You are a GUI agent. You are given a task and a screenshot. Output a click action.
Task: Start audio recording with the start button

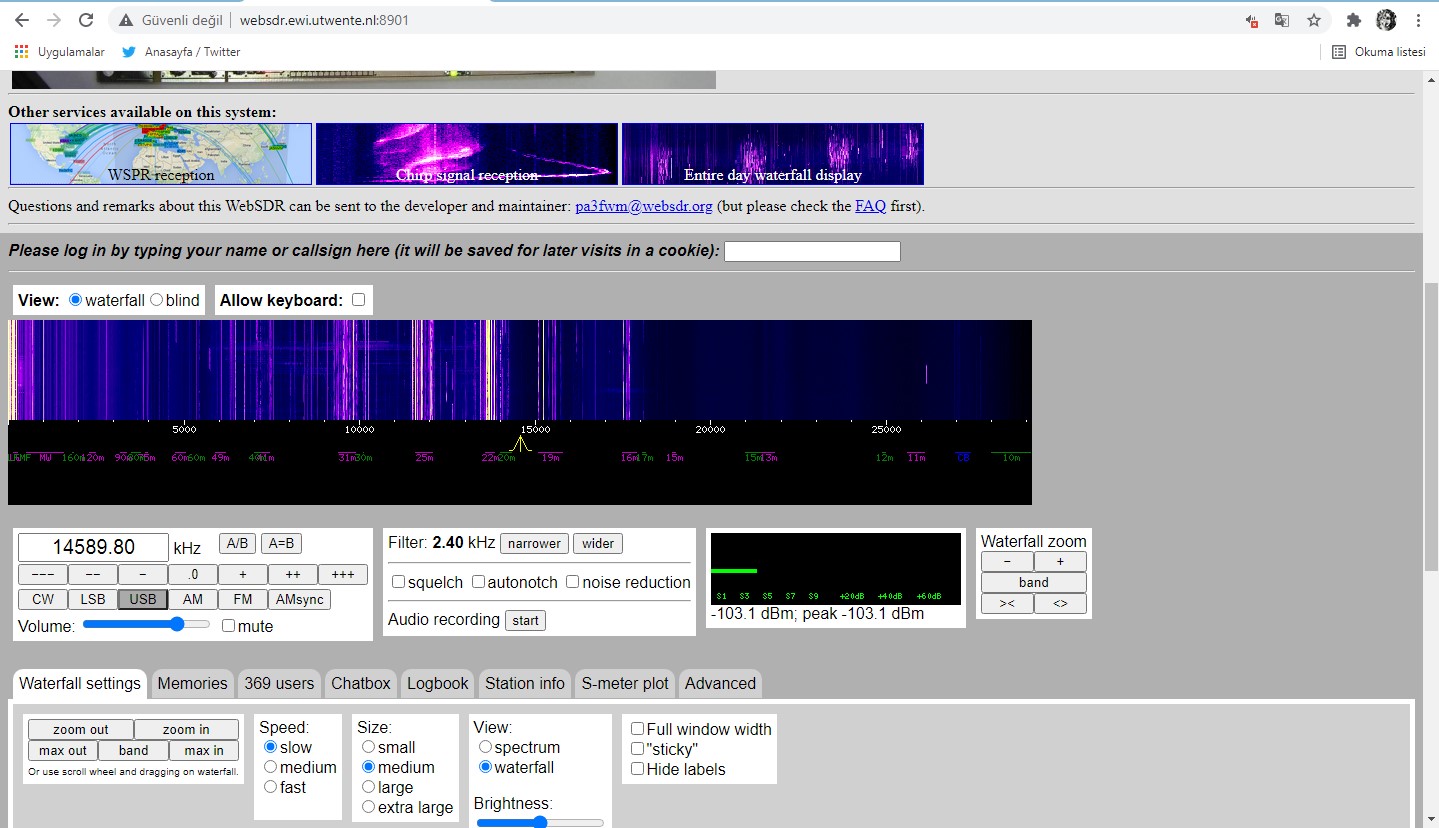pos(525,620)
